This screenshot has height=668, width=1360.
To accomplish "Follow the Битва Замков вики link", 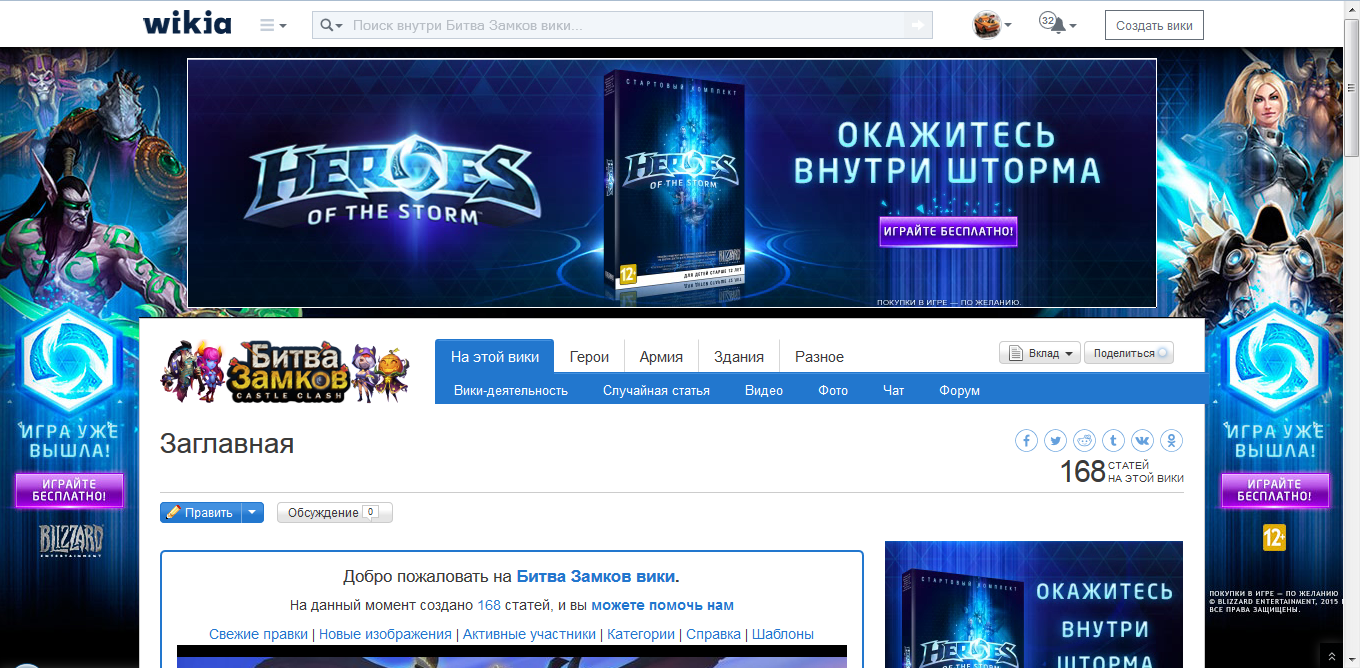I will point(596,576).
